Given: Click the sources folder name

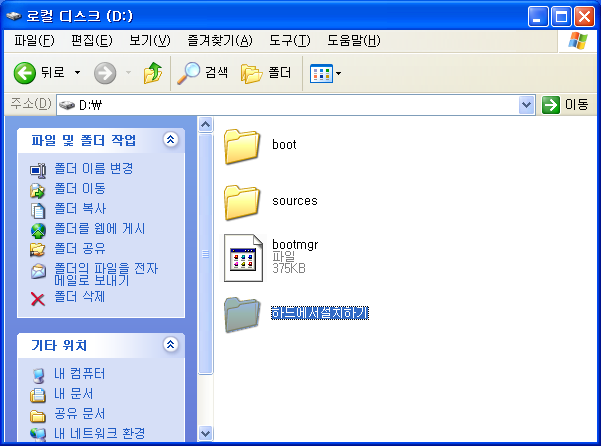Looking at the screenshot, I should [295, 201].
